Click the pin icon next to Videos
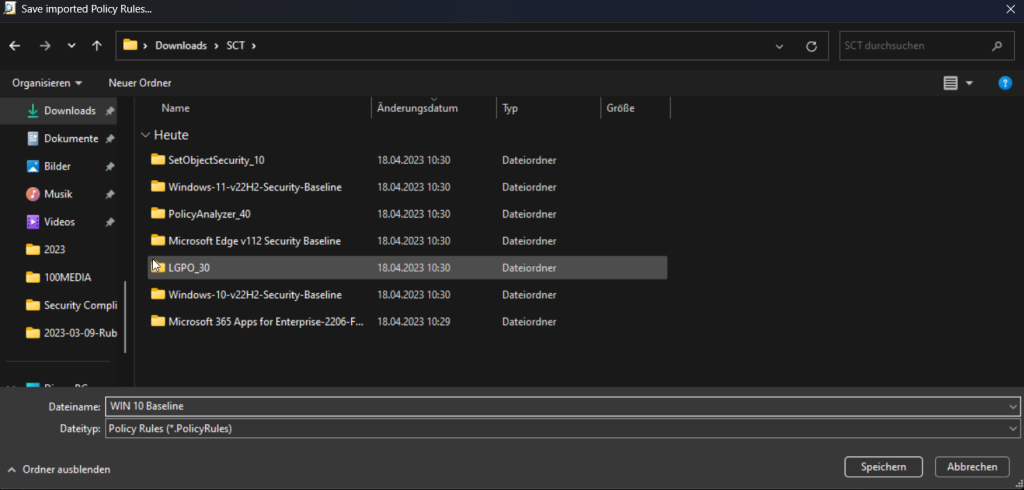Screen dimensions: 1024x490 (110, 222)
